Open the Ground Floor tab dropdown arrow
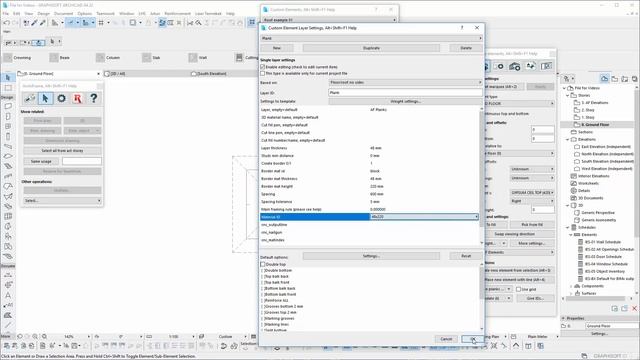 98,74
